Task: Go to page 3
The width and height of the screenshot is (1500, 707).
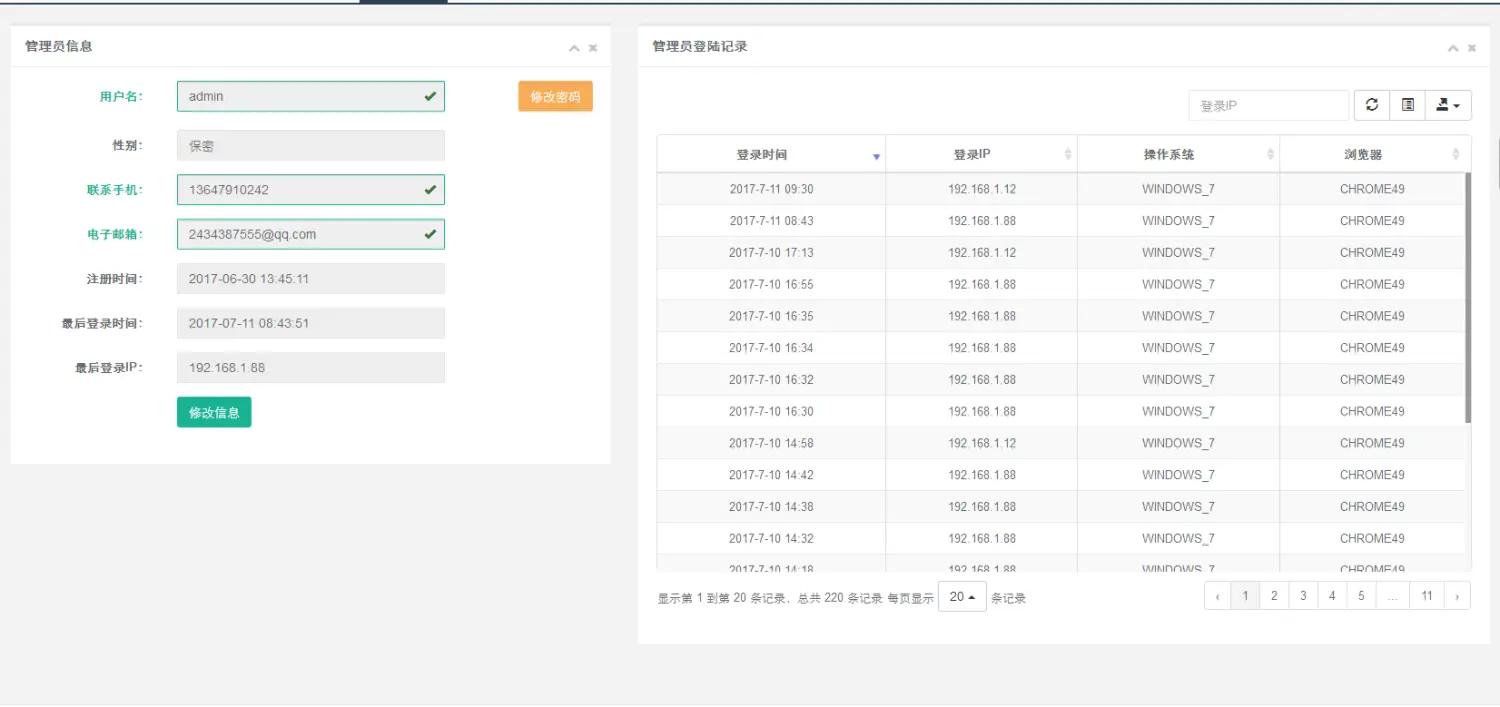Action: point(1303,596)
